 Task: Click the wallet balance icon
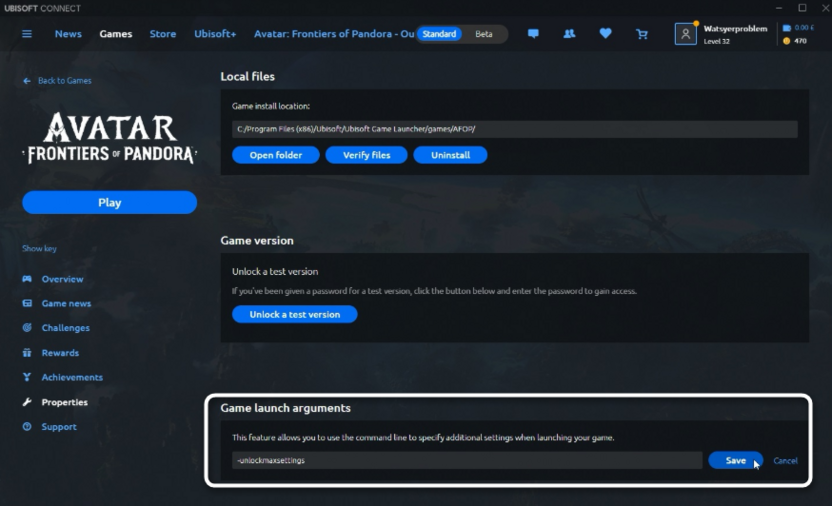coord(787,28)
